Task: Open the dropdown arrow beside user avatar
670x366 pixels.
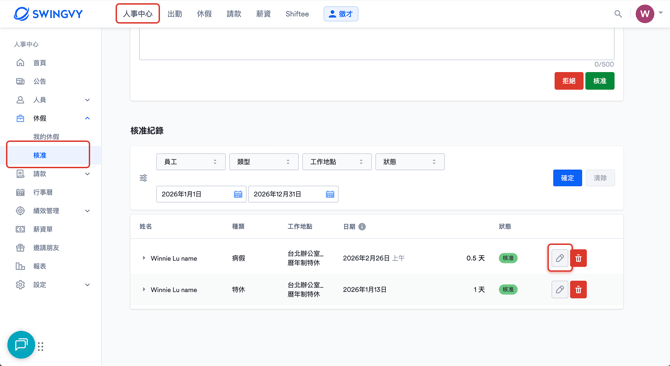Action: [x=661, y=13]
